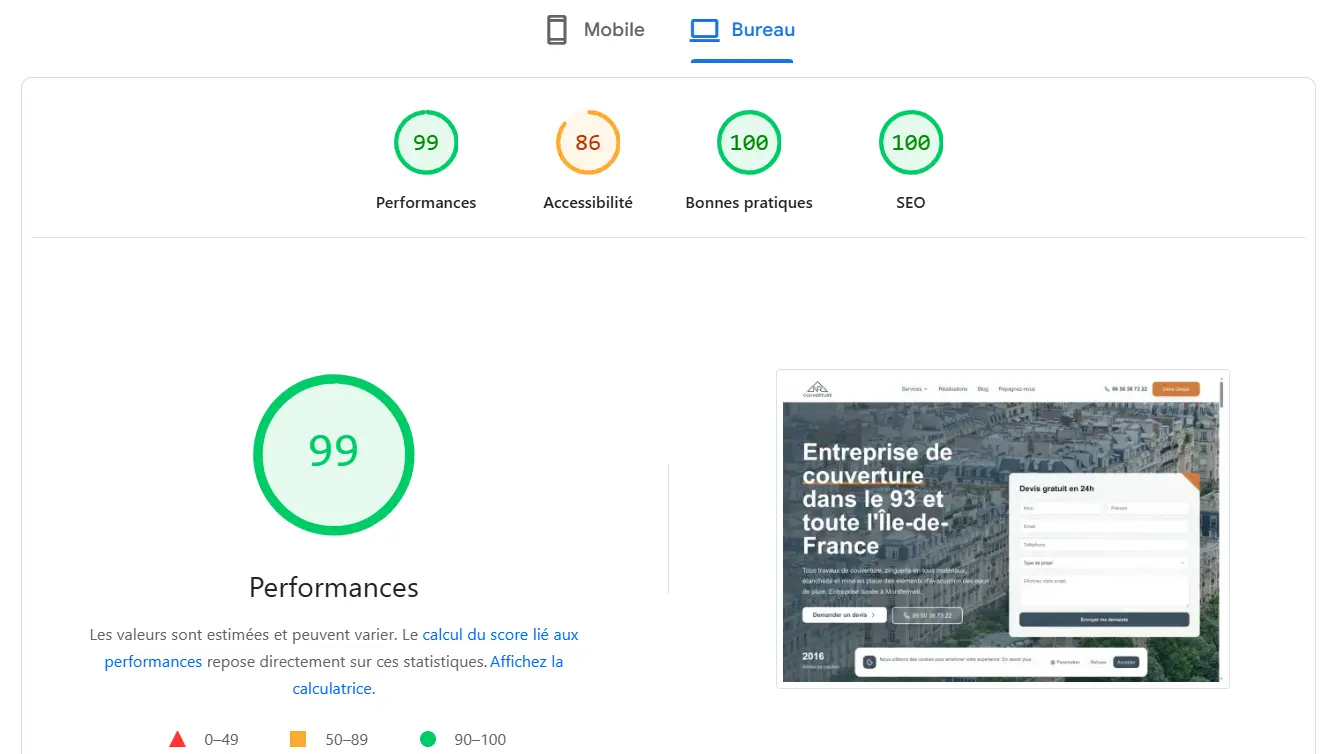The width and height of the screenshot is (1333, 754).
Task: Click the desktop laptop icon
Action: [x=704, y=30]
